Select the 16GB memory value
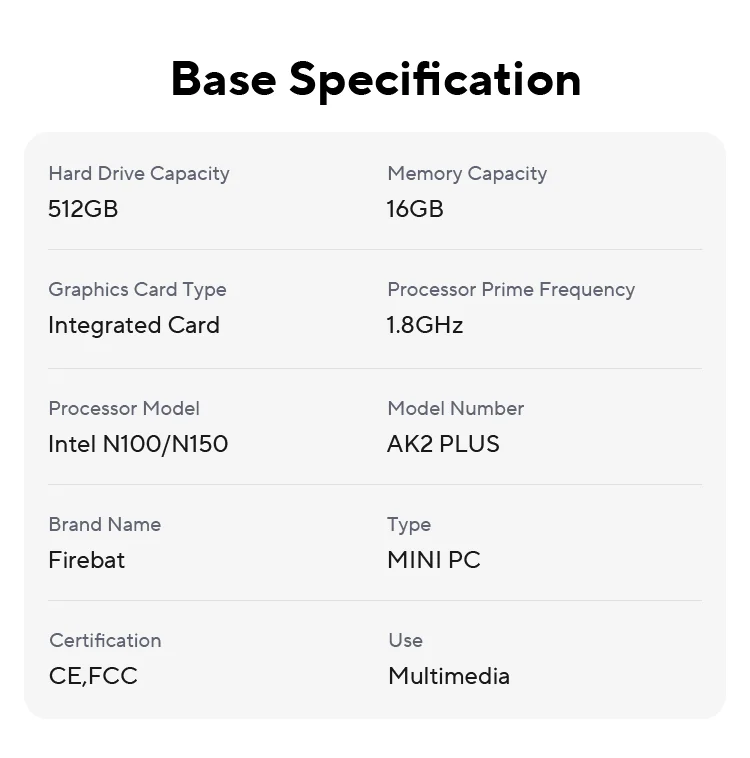 415,209
